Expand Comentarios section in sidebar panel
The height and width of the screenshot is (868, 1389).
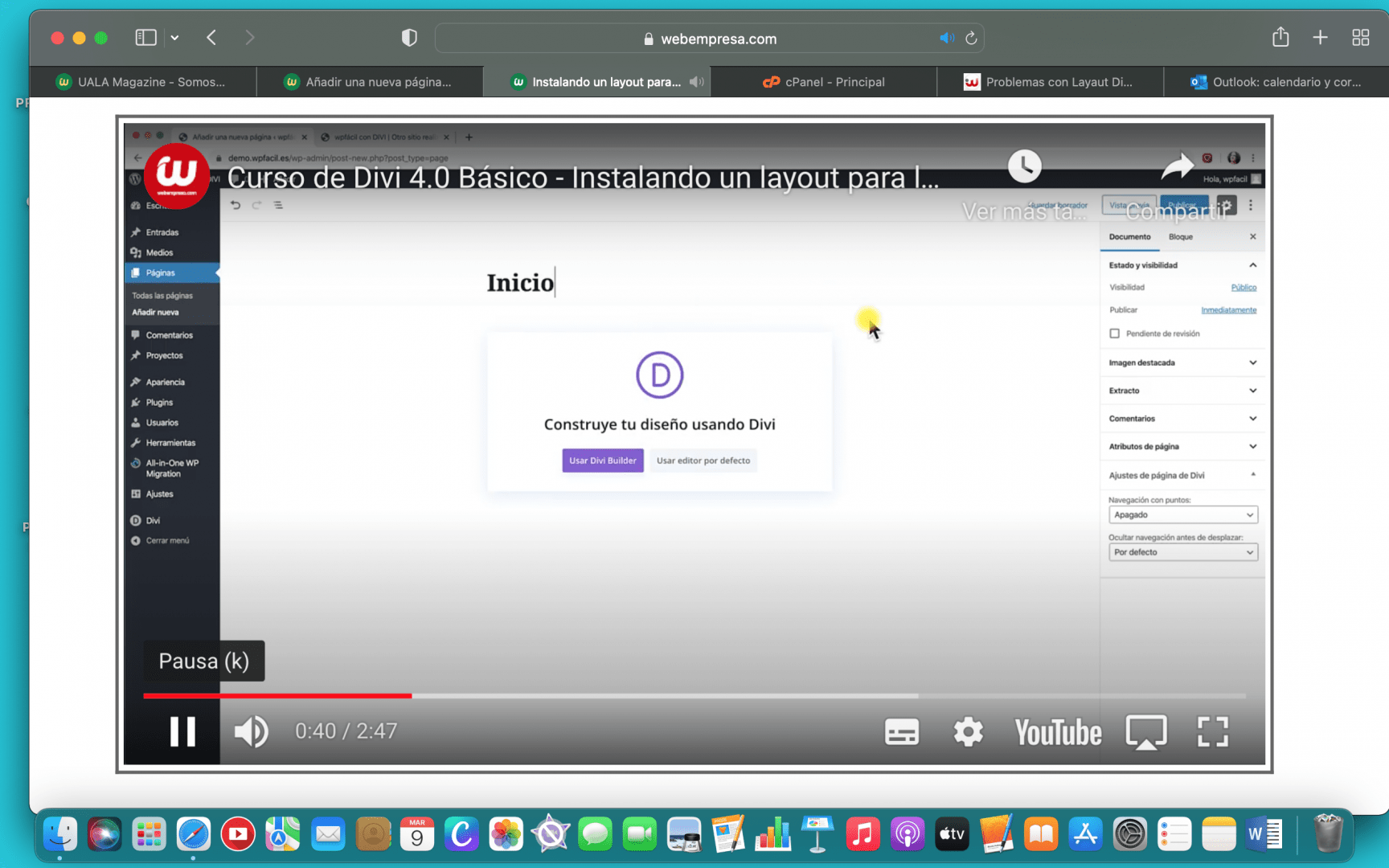click(1182, 419)
